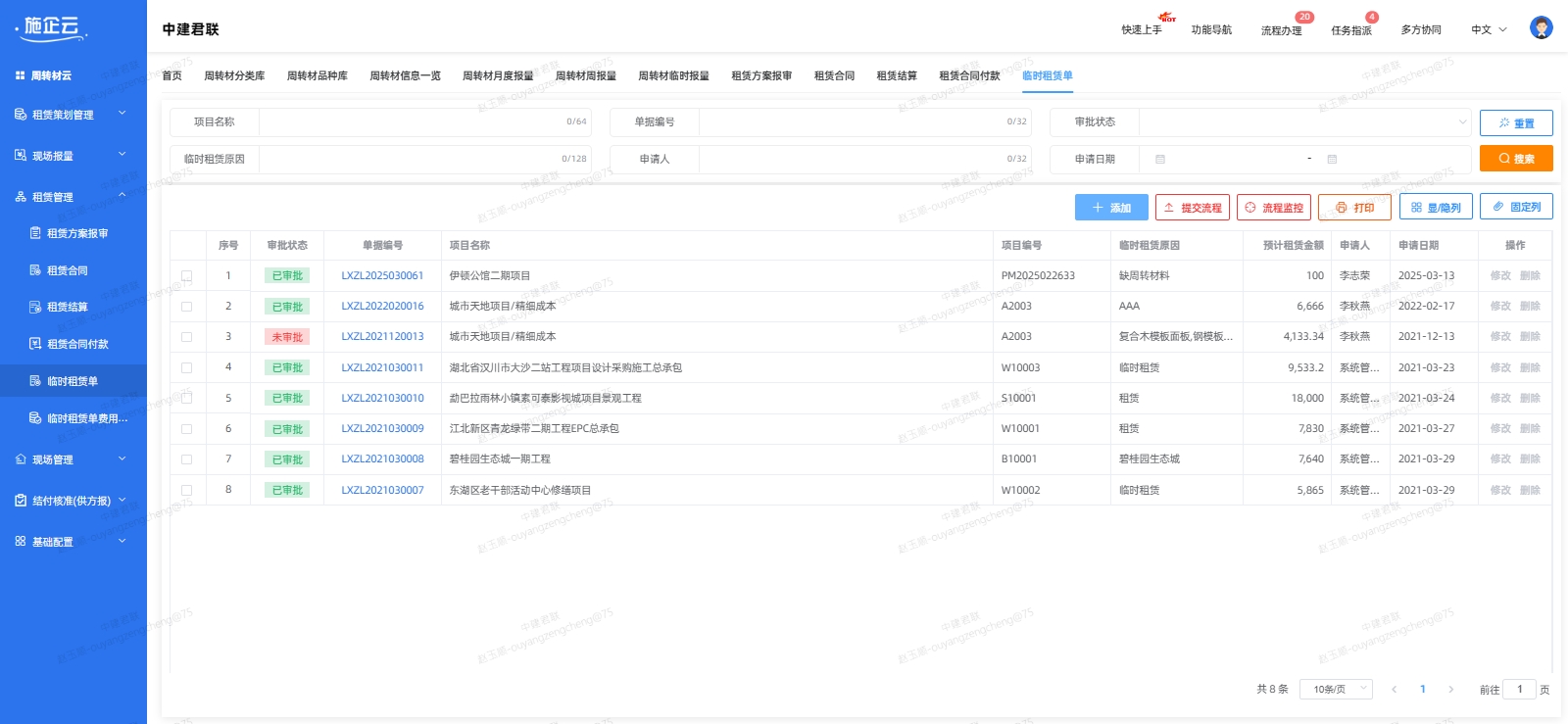
Task: Click the 搜索 button
Action: click(1516, 159)
